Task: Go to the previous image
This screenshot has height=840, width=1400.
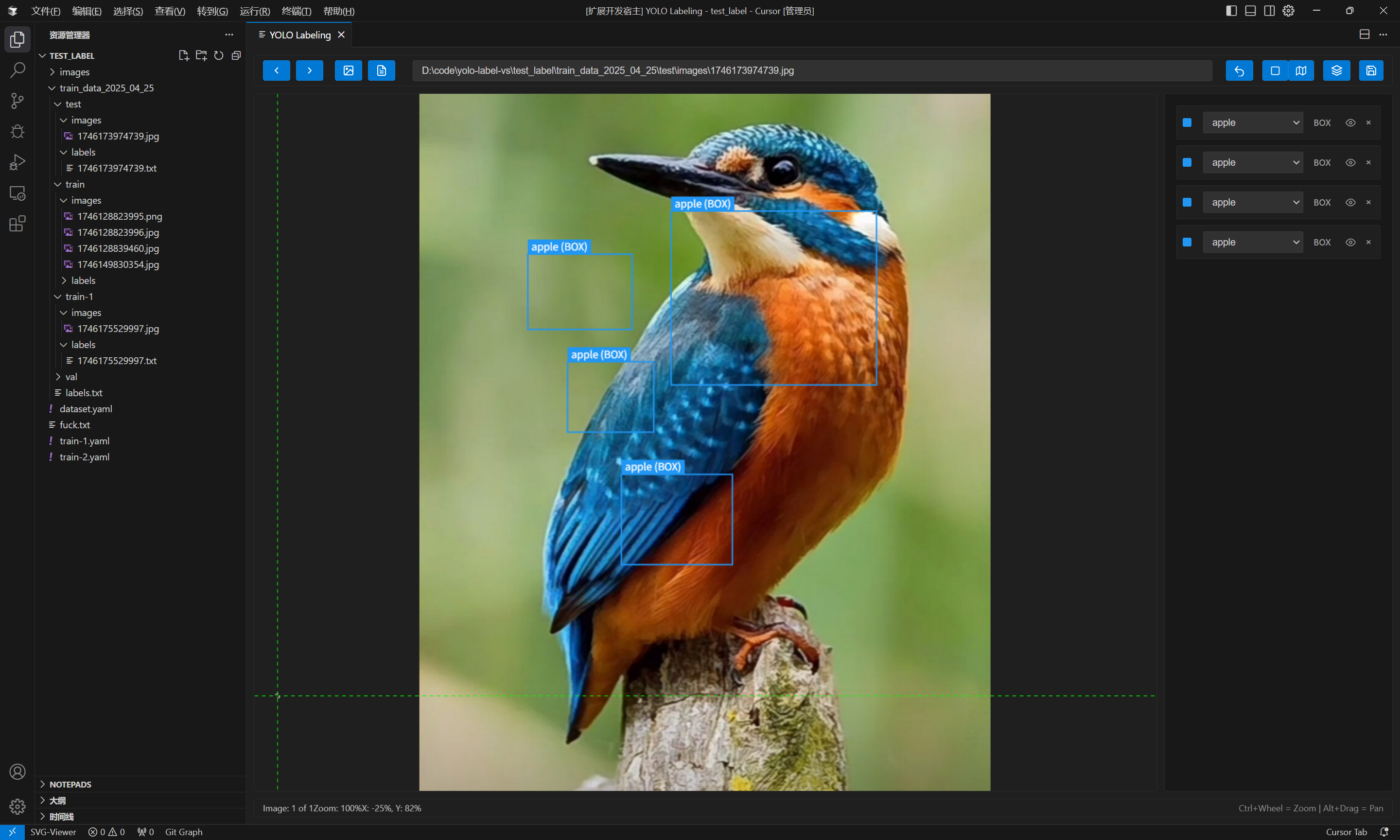Action: click(276, 70)
